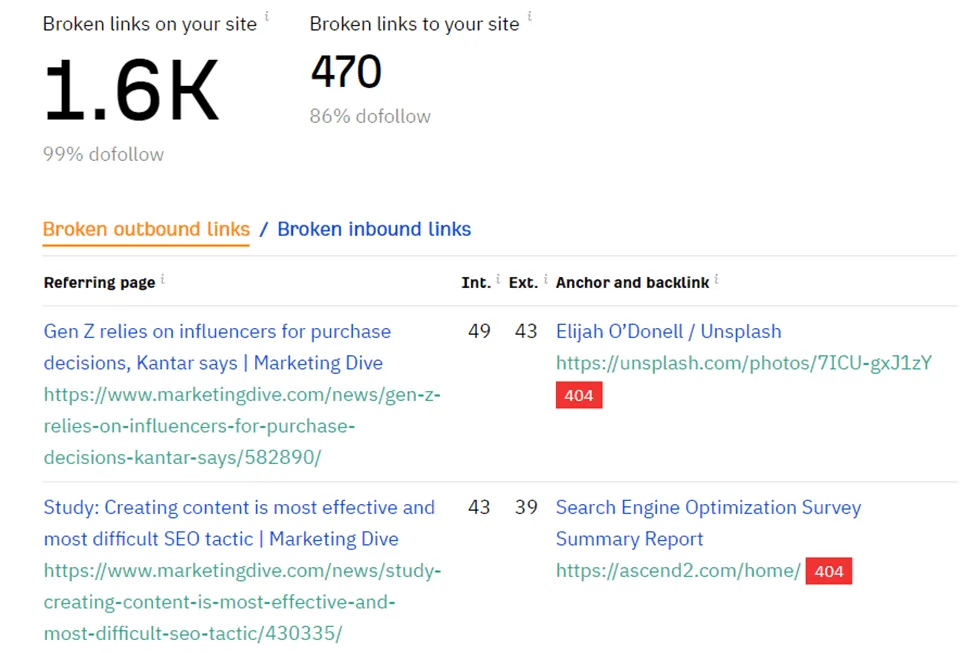The height and width of the screenshot is (653, 975).
Task: Select the Broken outbound links tab
Action: click(x=145, y=229)
